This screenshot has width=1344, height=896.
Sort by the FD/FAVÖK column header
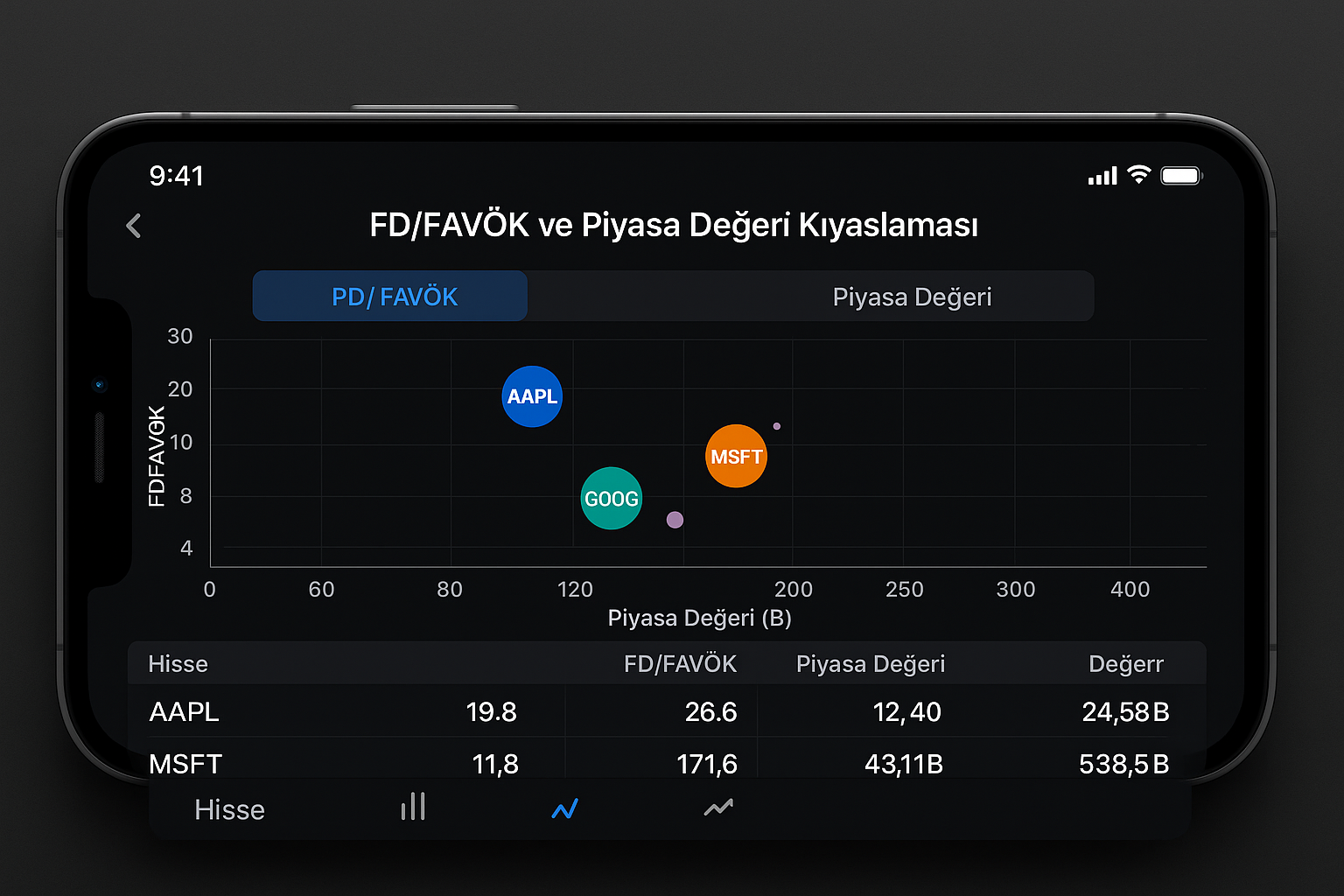click(680, 664)
